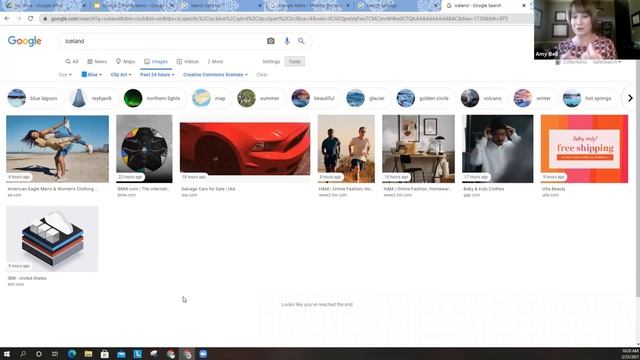Open the Collections link
640x360 pixels.
coord(571,62)
